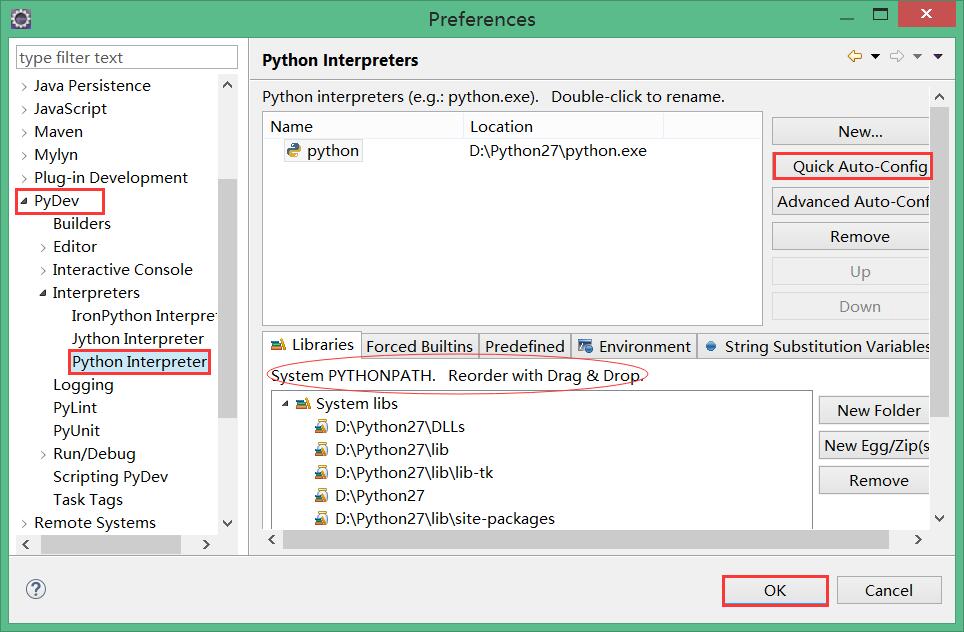The width and height of the screenshot is (964, 632).
Task: Select Builders under PyDev
Action: (82, 224)
